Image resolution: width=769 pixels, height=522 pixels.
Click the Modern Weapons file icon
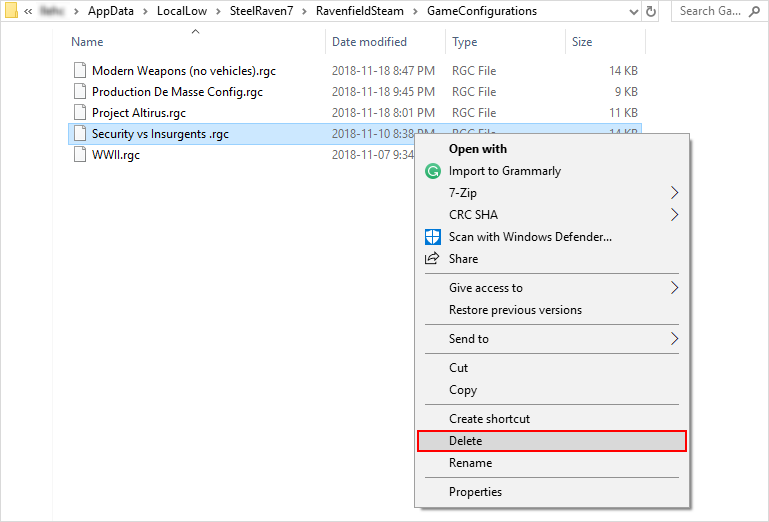(x=80, y=71)
